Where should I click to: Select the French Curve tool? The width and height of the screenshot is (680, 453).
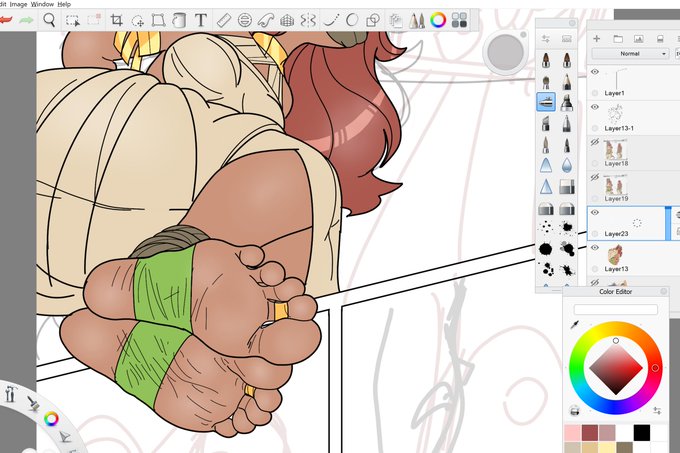pyautogui.click(x=265, y=20)
